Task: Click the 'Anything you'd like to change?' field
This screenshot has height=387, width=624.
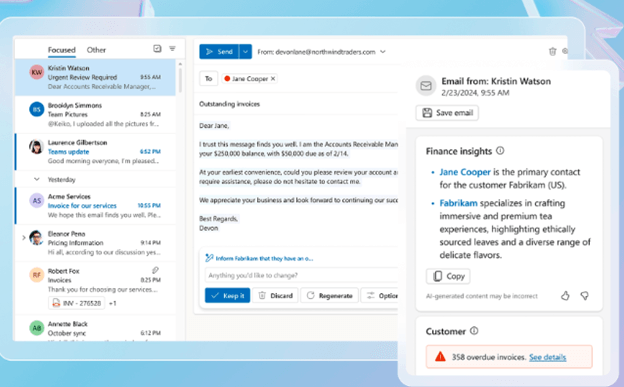Action: [301, 275]
